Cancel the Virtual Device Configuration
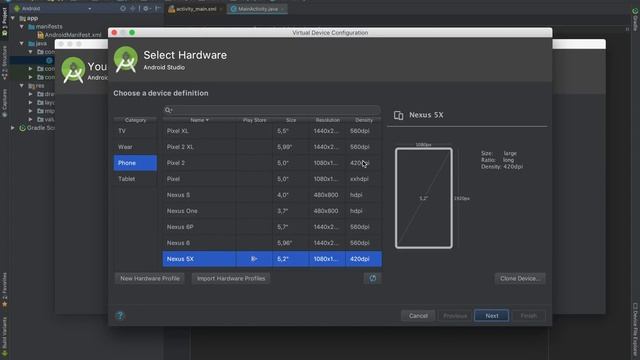 pos(418,316)
